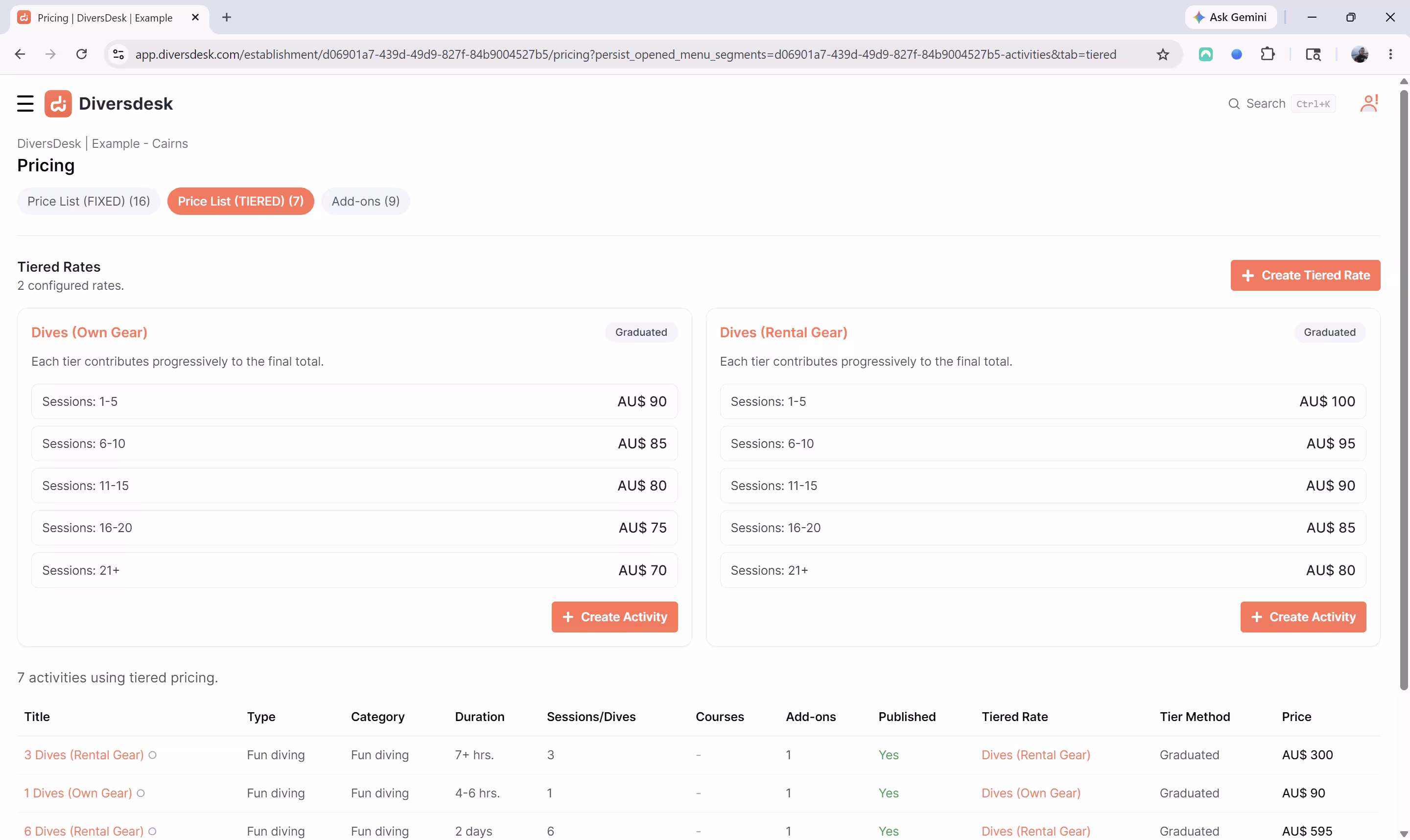Go back to the previous page
This screenshot has width=1410, height=840.
click(x=20, y=54)
